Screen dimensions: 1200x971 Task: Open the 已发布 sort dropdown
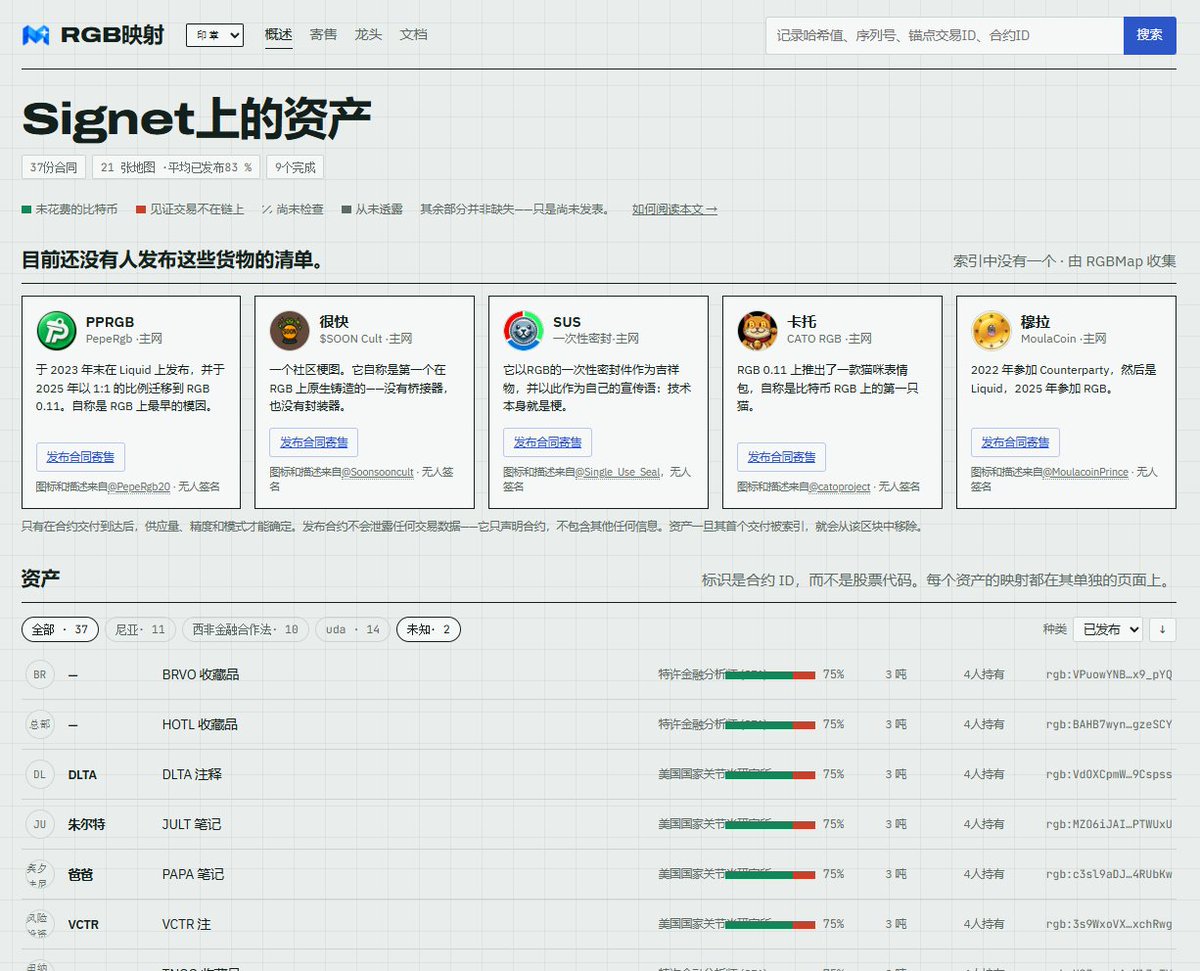[1108, 629]
